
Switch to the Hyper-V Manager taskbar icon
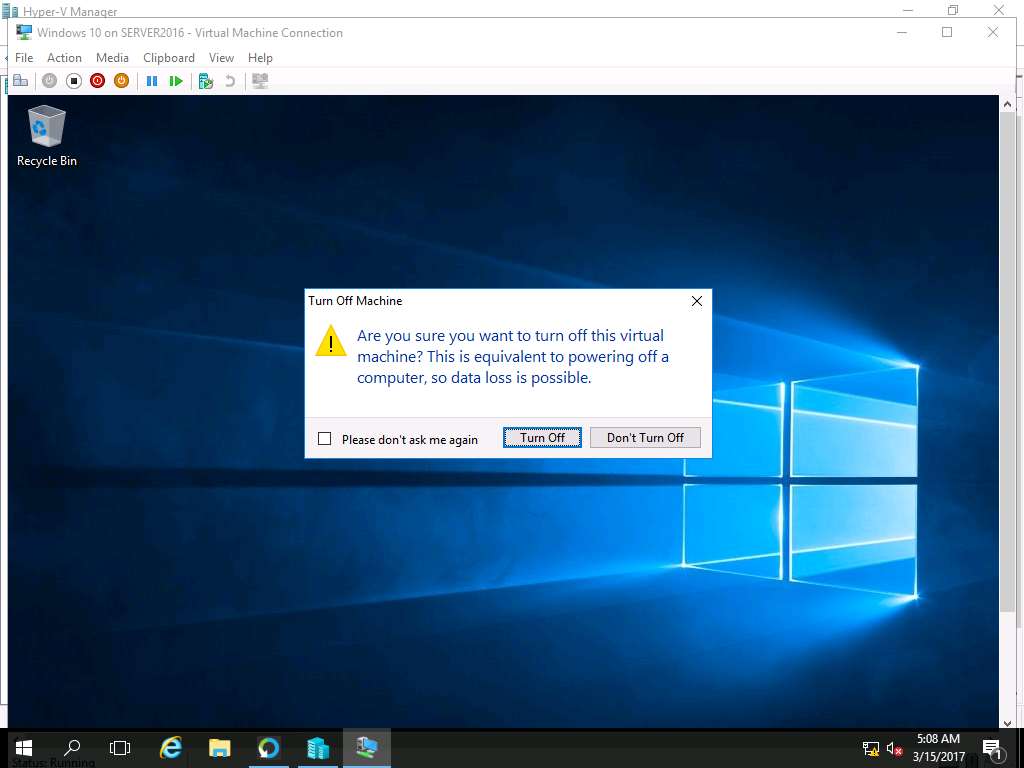tap(317, 748)
